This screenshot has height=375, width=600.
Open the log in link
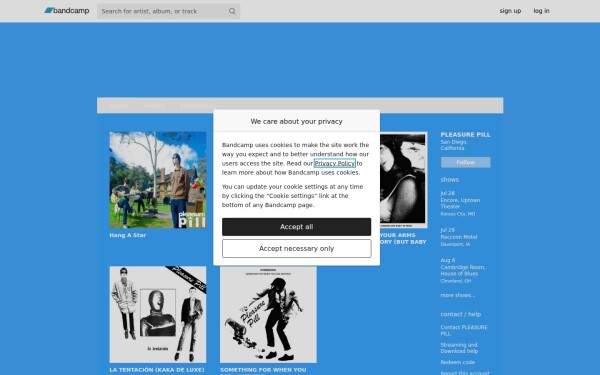pos(541,11)
